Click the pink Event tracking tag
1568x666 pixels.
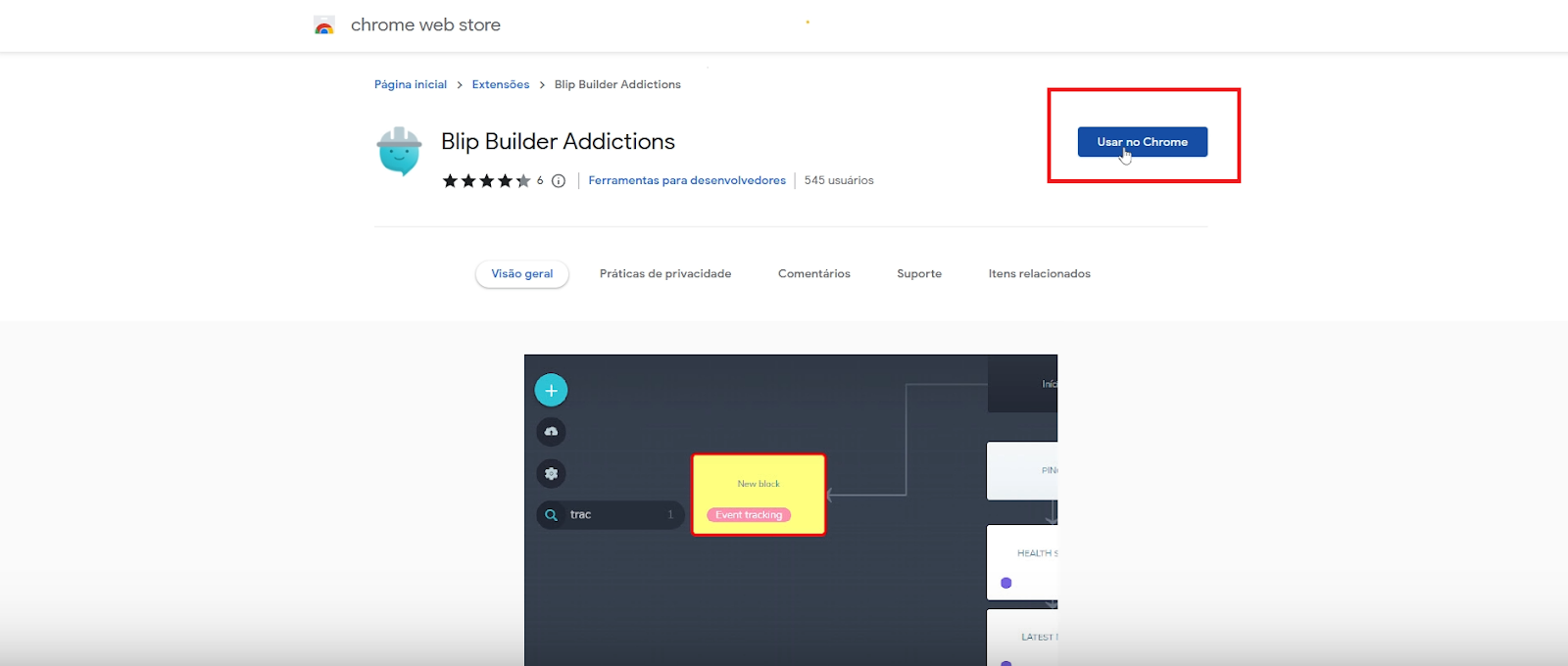(x=749, y=515)
